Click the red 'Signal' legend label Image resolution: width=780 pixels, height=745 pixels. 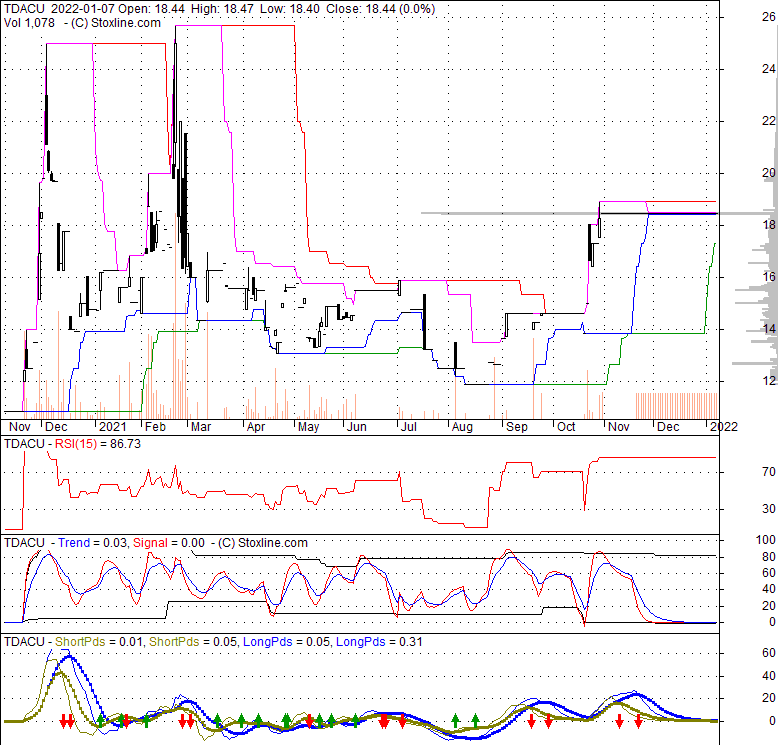point(150,543)
